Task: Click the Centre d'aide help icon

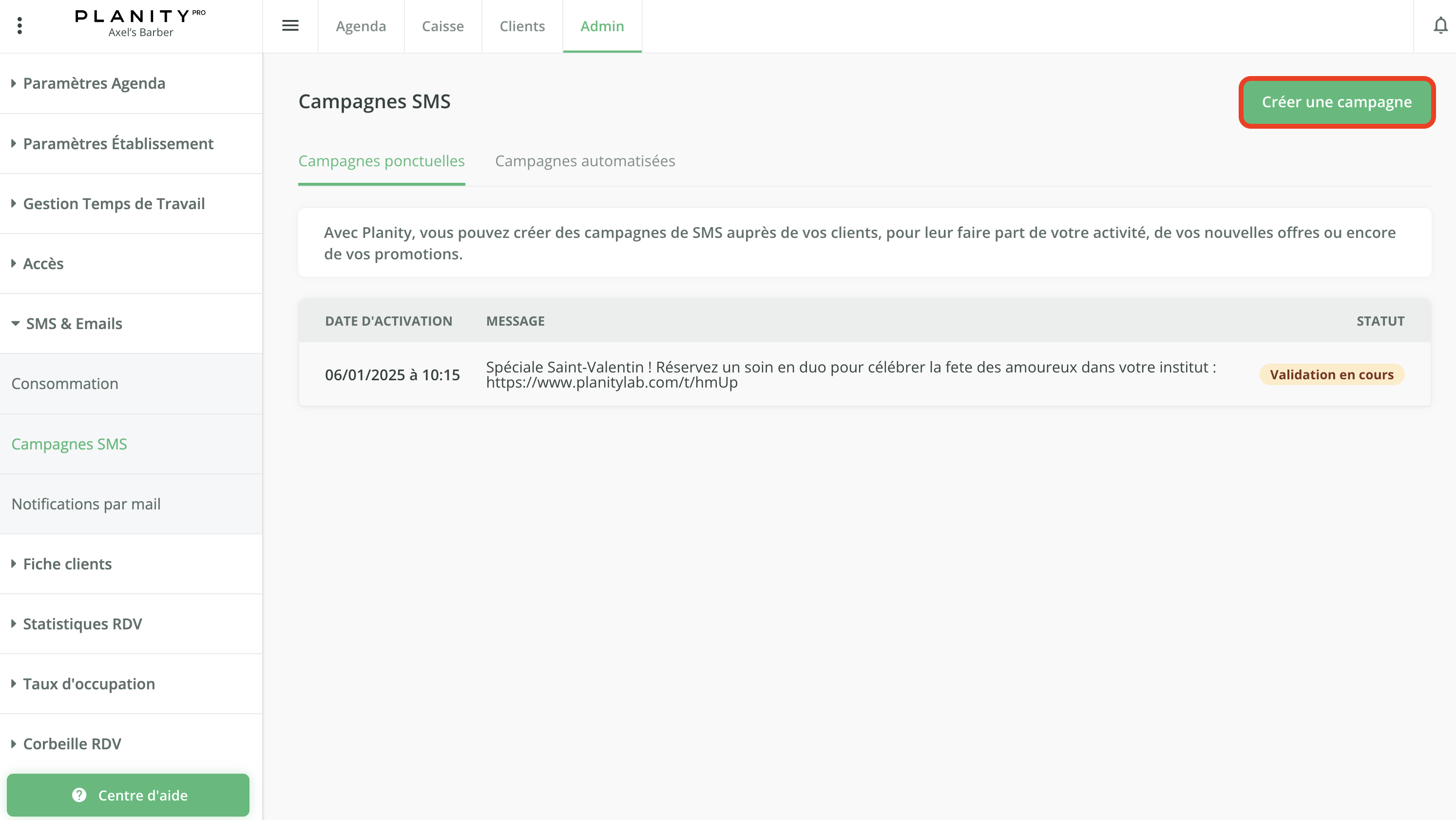Action: [x=78, y=795]
